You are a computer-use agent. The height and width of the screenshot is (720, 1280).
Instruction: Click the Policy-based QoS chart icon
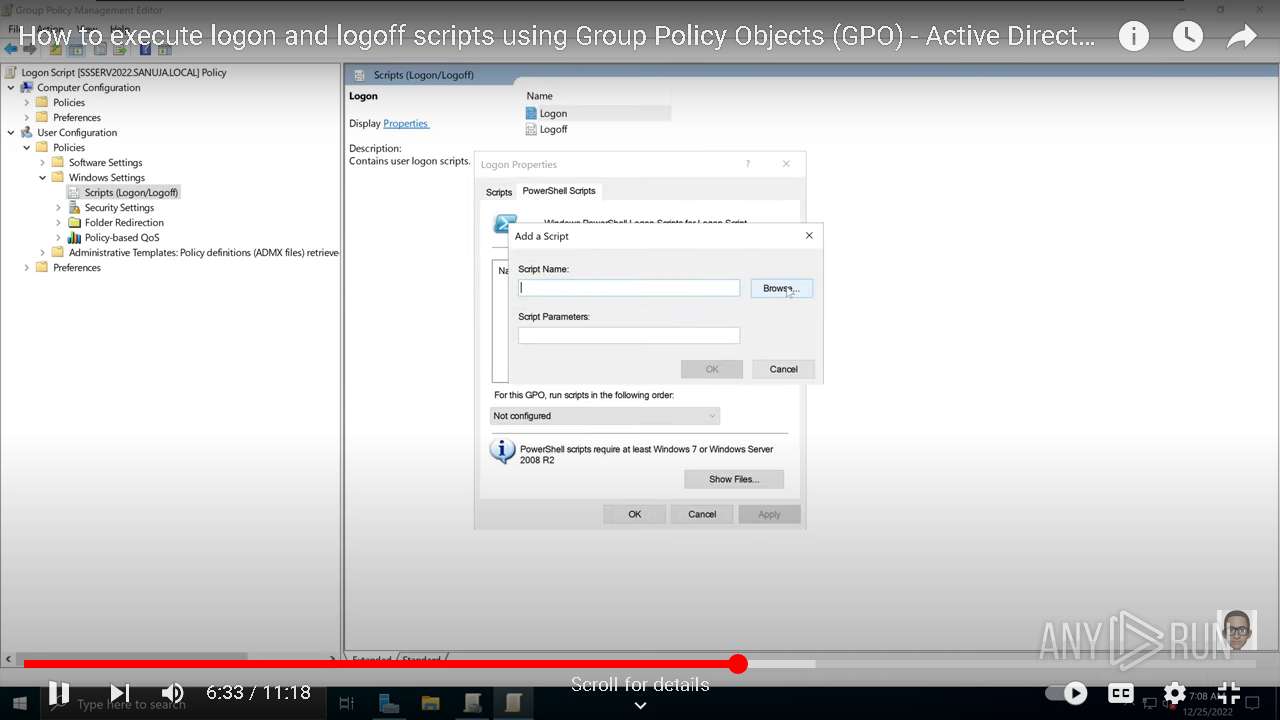pos(74,237)
